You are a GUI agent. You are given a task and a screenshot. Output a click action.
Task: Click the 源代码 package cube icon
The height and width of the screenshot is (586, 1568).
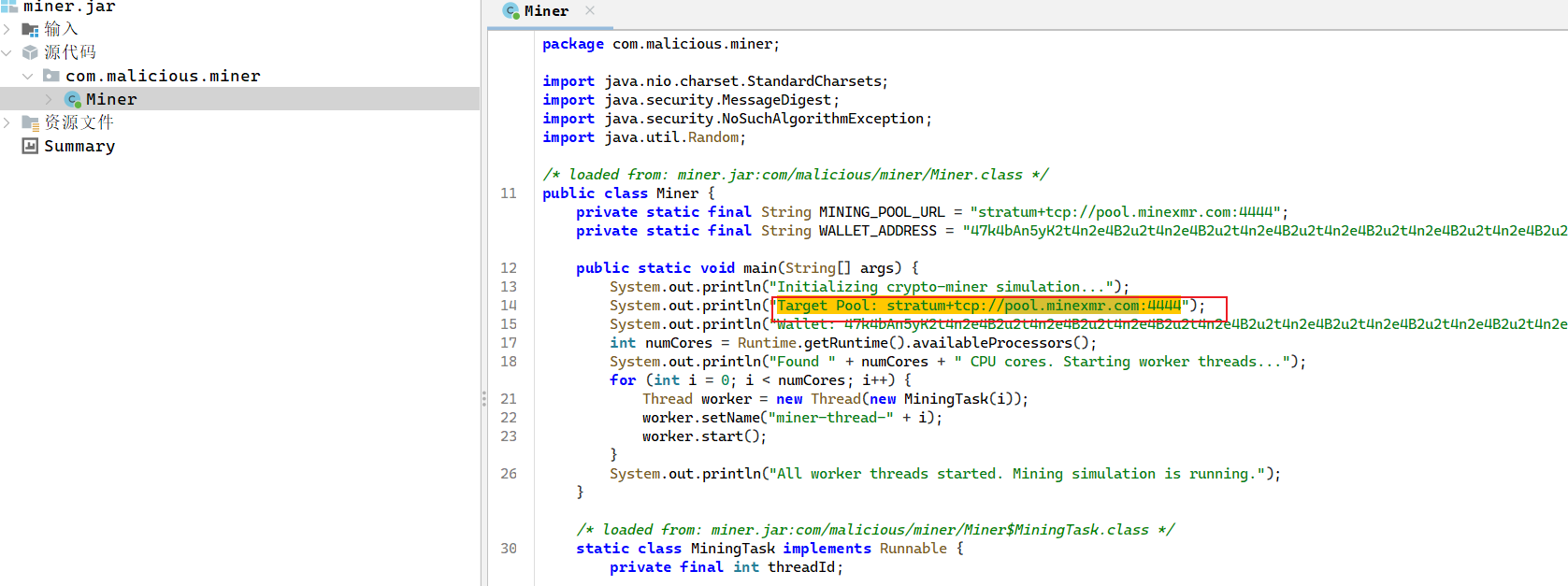30,52
